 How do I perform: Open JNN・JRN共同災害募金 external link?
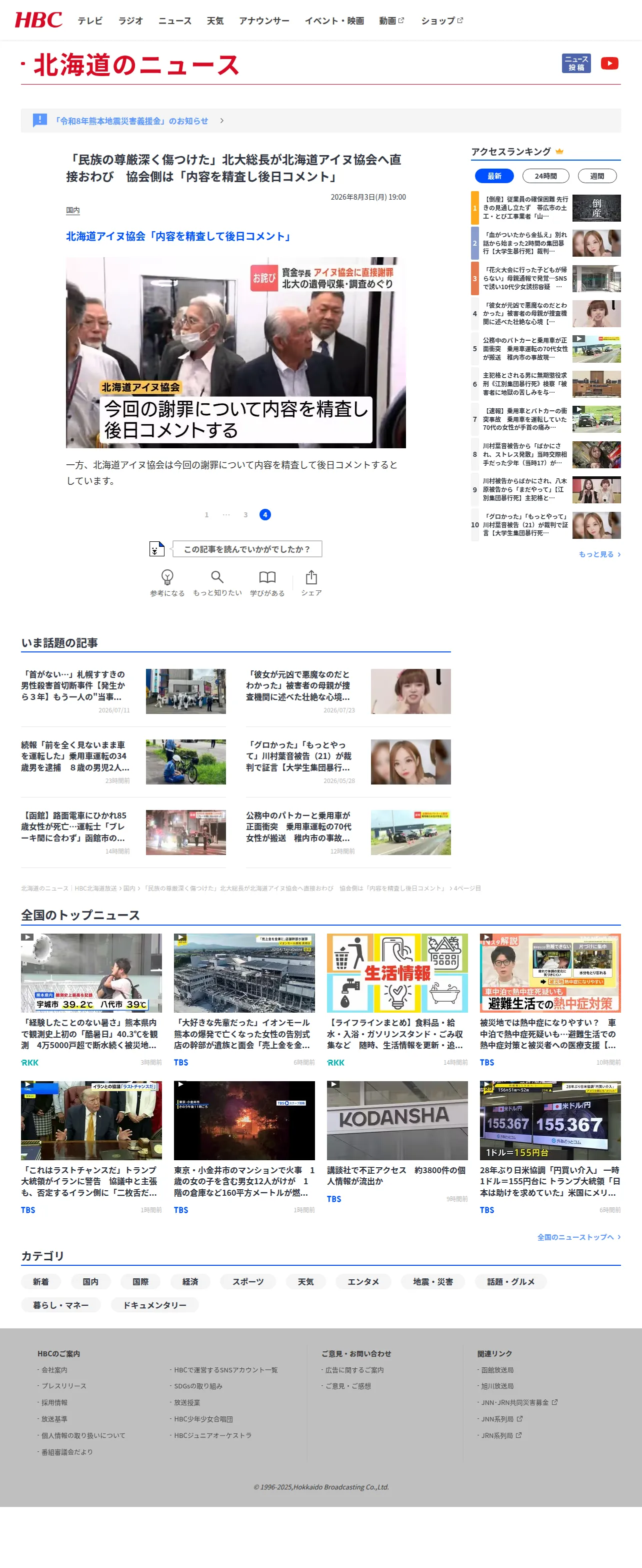[x=519, y=1402]
